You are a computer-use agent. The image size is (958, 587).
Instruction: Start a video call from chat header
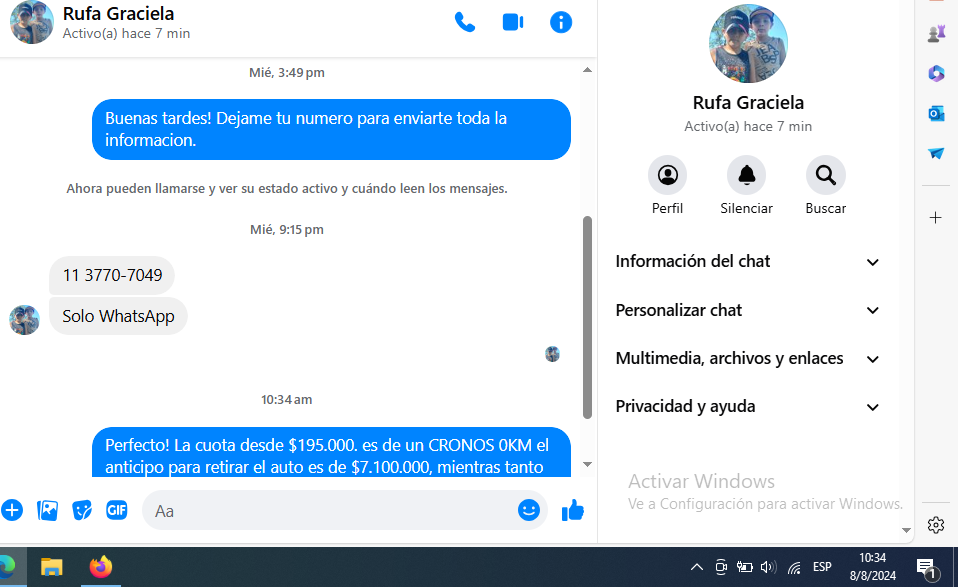point(513,22)
